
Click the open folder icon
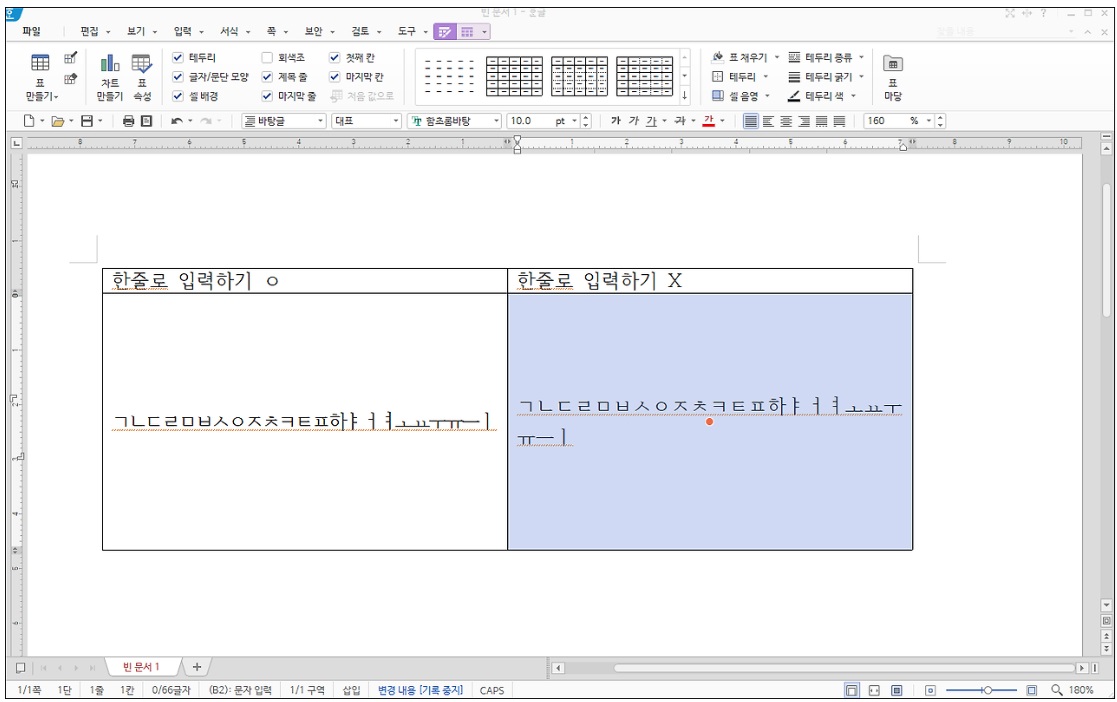(58, 121)
